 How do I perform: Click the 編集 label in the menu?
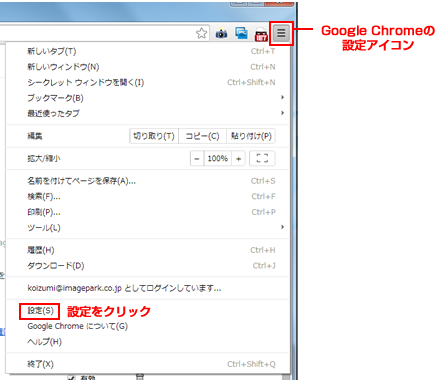tap(35, 136)
